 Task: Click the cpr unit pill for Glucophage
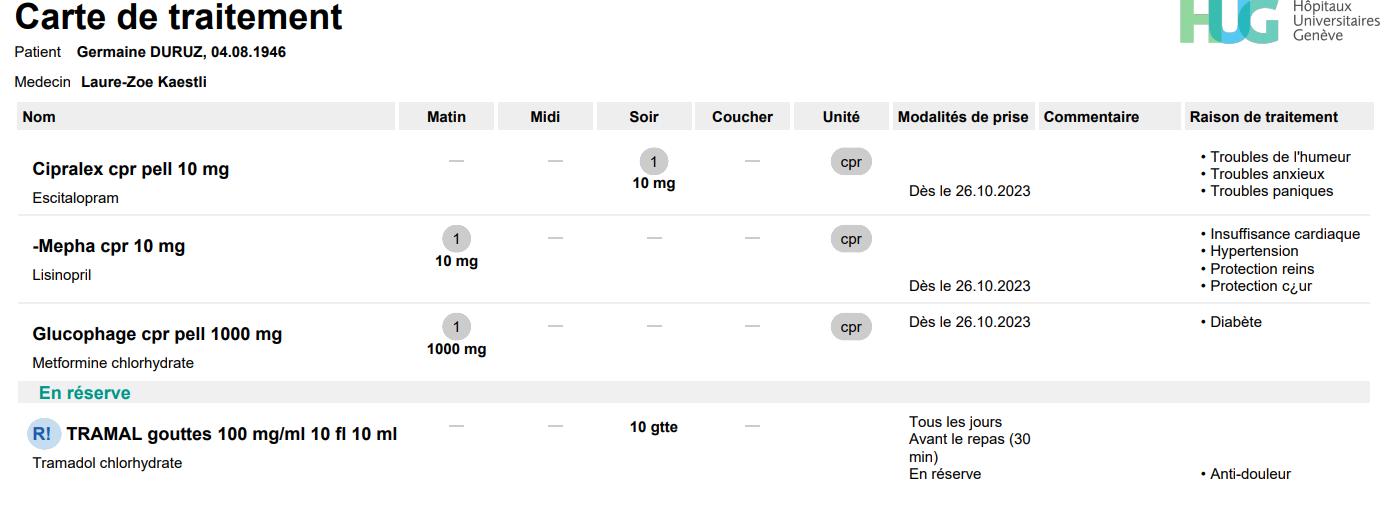click(x=851, y=327)
